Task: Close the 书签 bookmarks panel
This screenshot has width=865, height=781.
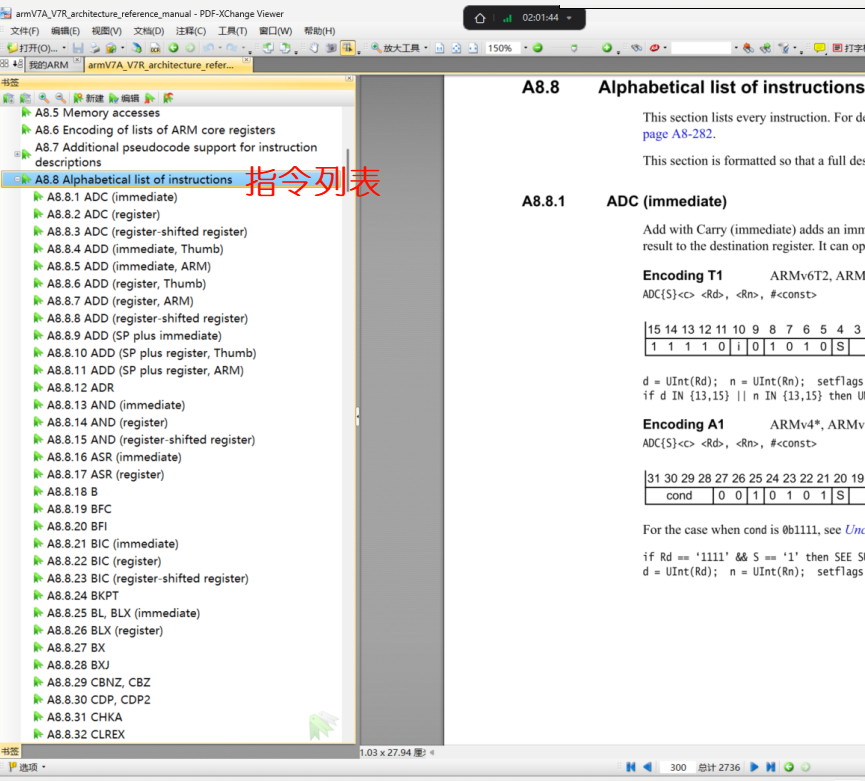Action: pos(349,79)
